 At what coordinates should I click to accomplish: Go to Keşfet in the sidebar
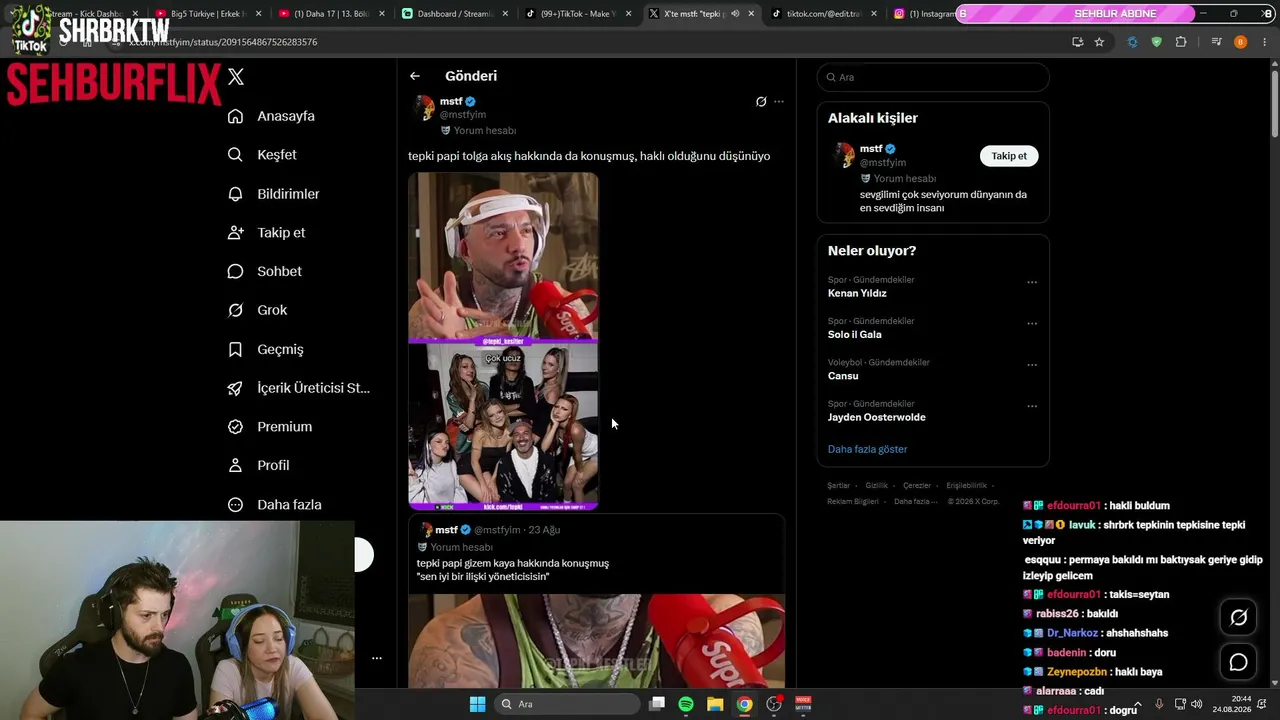click(262, 155)
